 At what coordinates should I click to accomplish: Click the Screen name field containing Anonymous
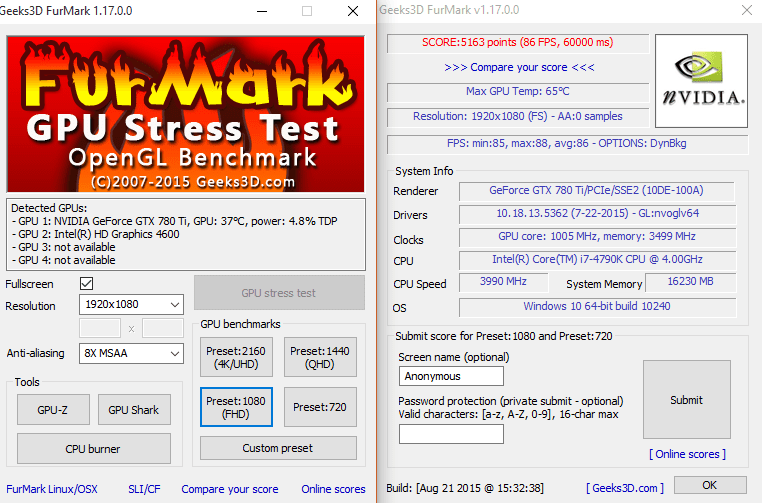click(x=451, y=376)
